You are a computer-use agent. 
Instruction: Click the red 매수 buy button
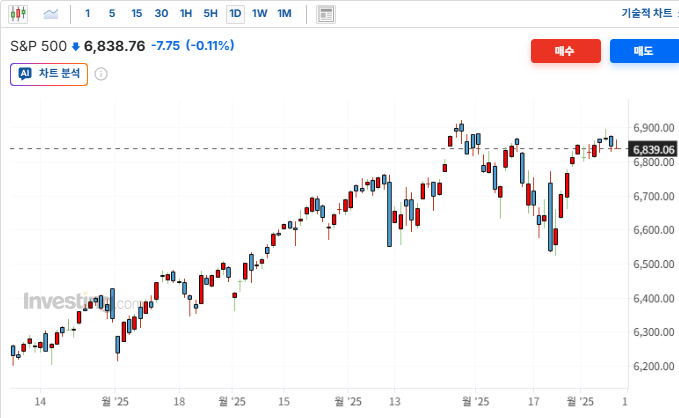click(x=566, y=51)
